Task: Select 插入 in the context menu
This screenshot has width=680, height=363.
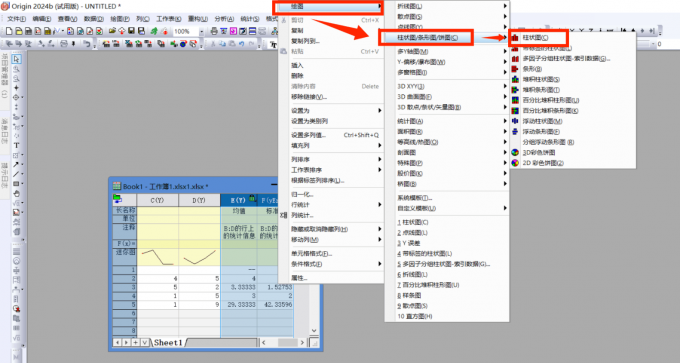Action: point(297,65)
